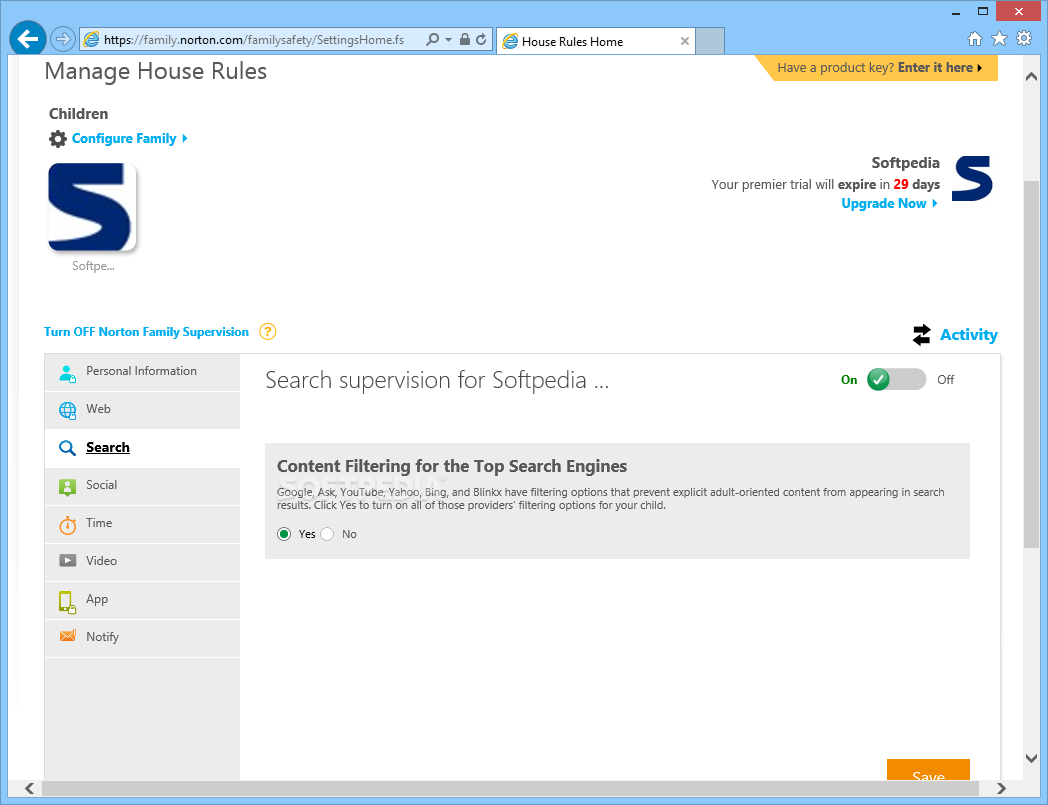The width and height of the screenshot is (1048, 805).
Task: Open a new blank browser tab
Action: coord(710,41)
